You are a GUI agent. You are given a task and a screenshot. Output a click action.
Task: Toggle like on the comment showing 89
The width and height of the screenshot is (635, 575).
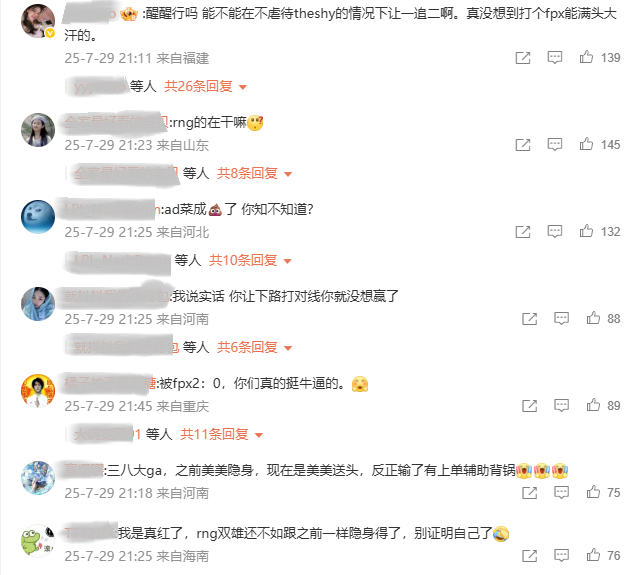point(593,405)
